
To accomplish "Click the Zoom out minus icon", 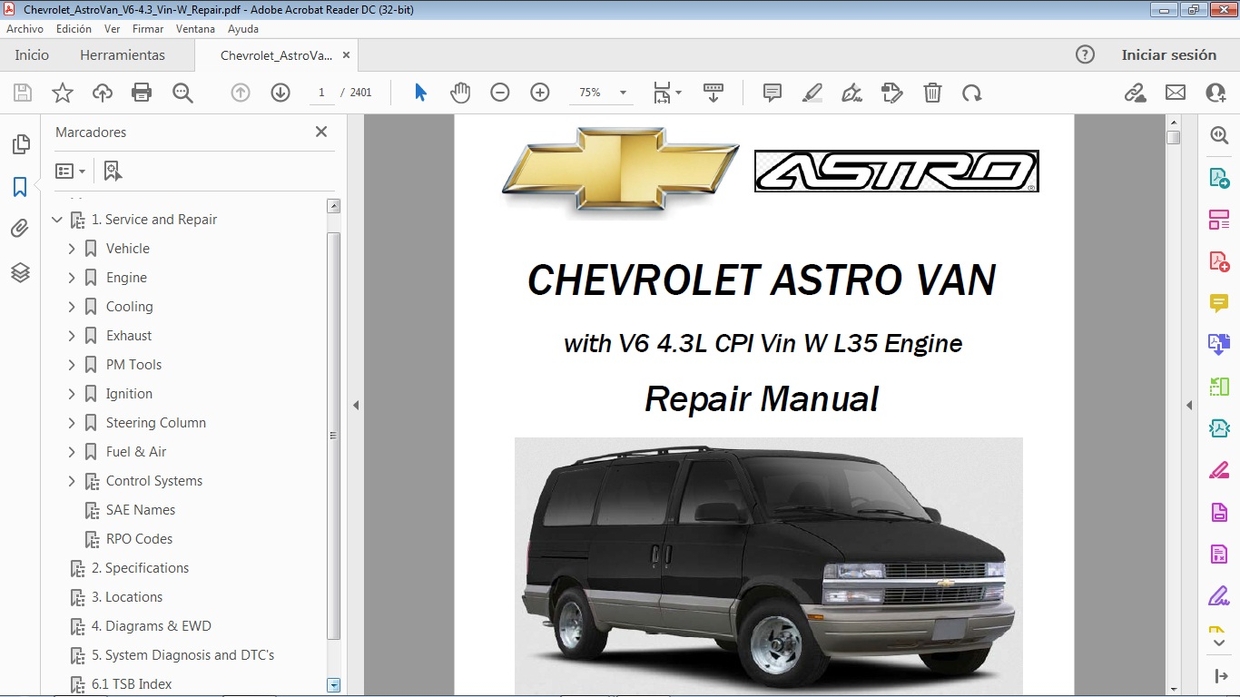I will tap(500, 93).
